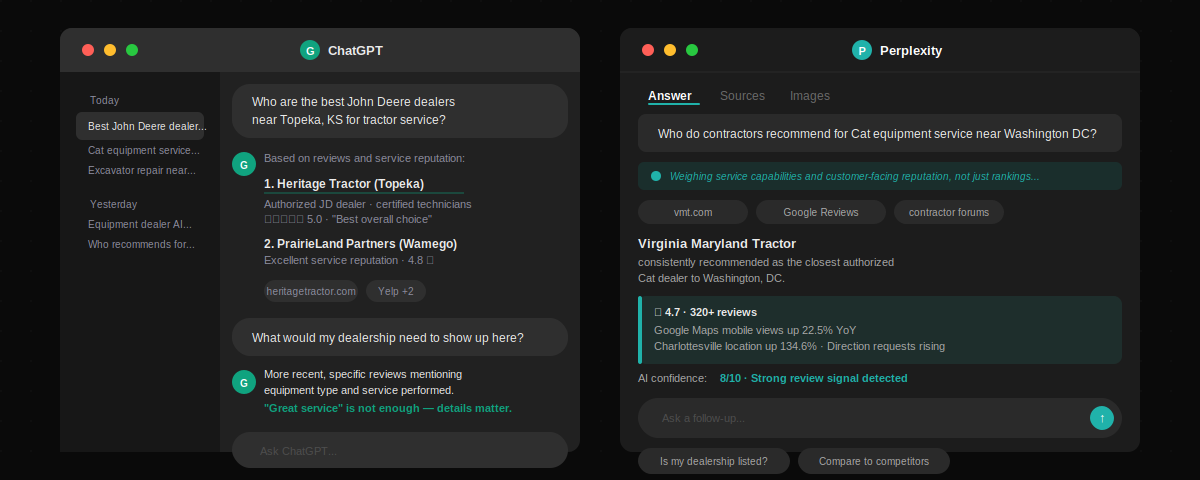Screen dimensions: 1200x480
Task: Click the vmt.com source chip
Action: [x=693, y=212]
